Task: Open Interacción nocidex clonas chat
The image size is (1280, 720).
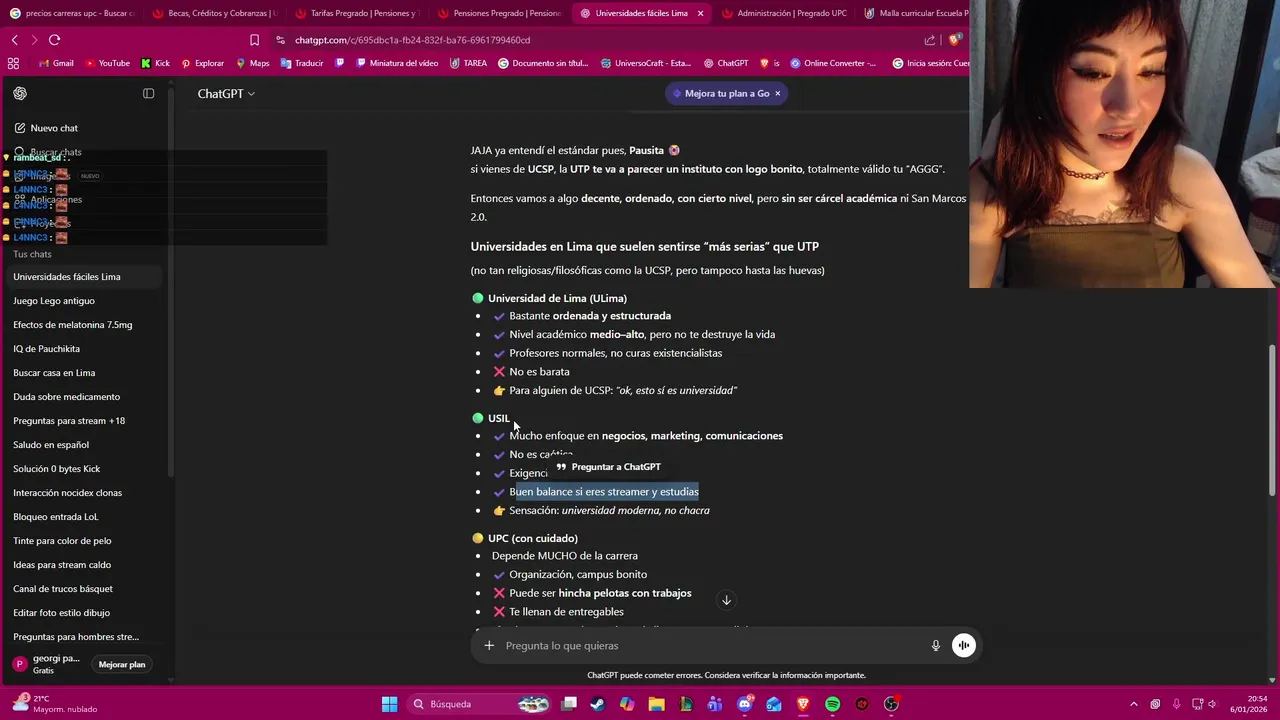Action: tap(68, 493)
